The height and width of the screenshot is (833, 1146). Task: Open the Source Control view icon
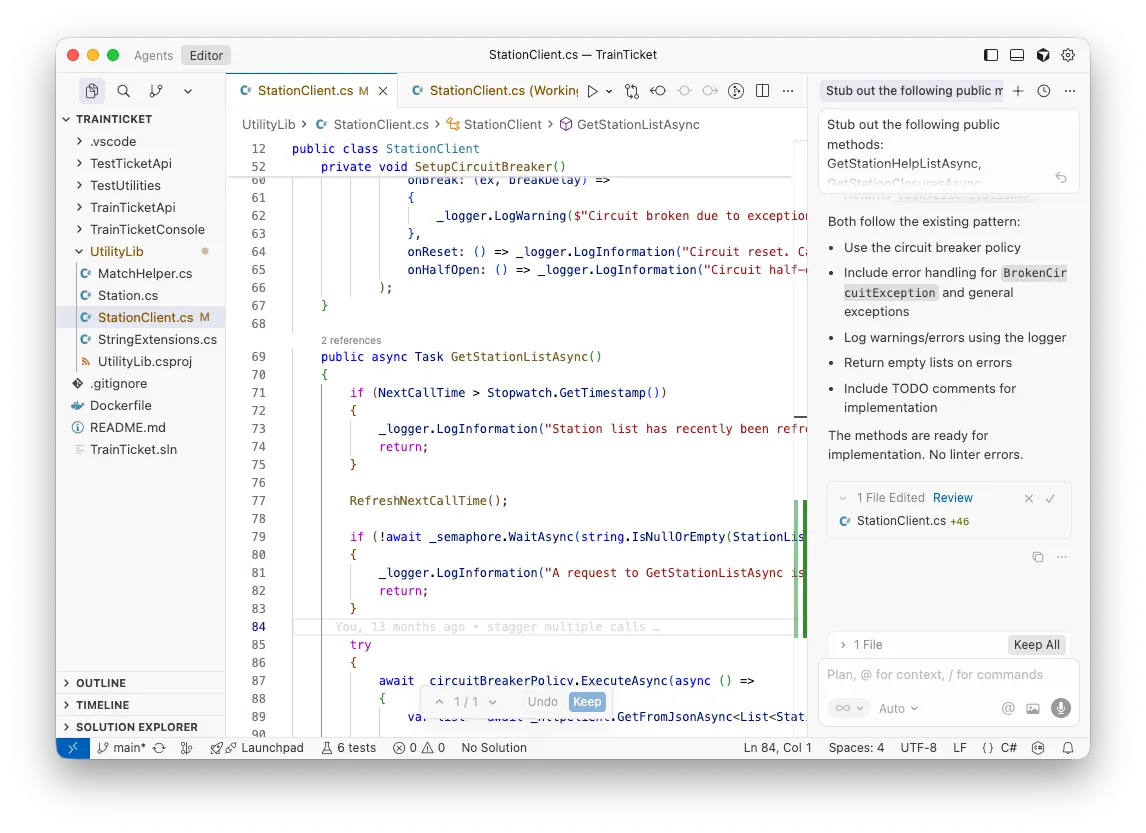[155, 91]
